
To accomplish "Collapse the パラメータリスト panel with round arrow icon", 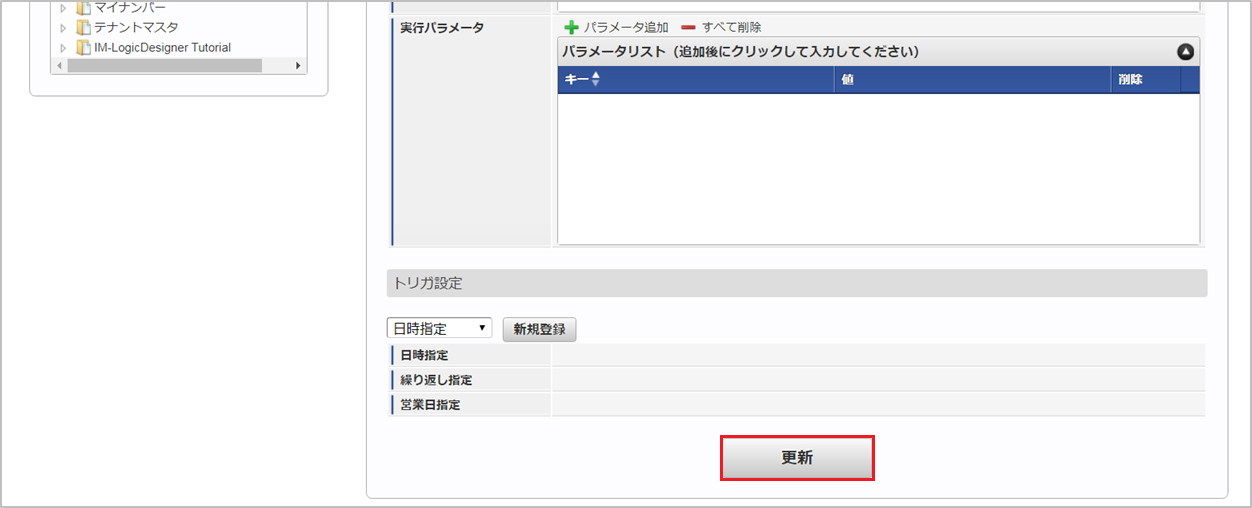I will (x=1186, y=52).
